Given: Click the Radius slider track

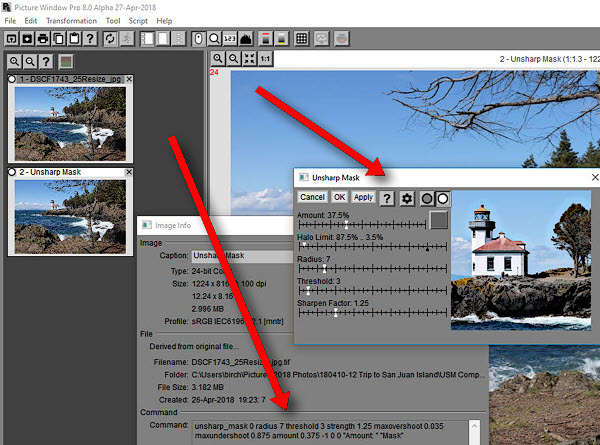Looking at the screenshot, I should coord(370,271).
